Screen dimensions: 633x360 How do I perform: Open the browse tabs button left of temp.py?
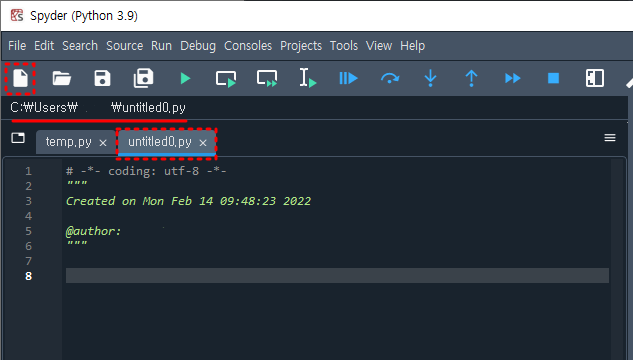(18, 138)
